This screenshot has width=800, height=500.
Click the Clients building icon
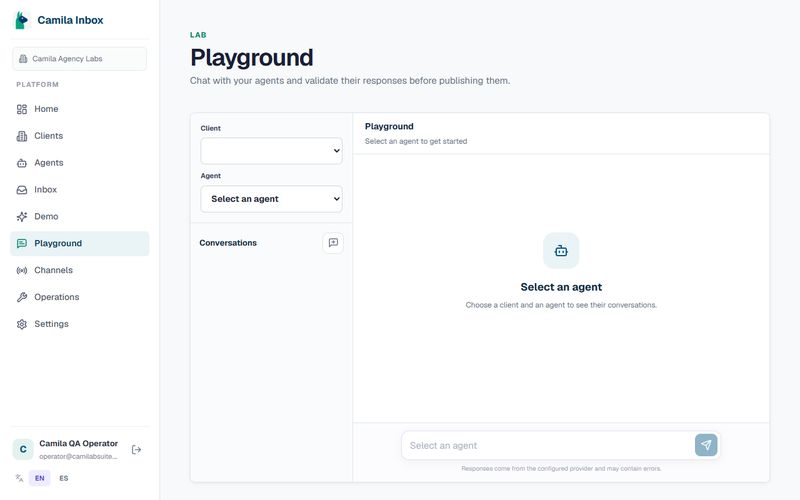pos(22,136)
